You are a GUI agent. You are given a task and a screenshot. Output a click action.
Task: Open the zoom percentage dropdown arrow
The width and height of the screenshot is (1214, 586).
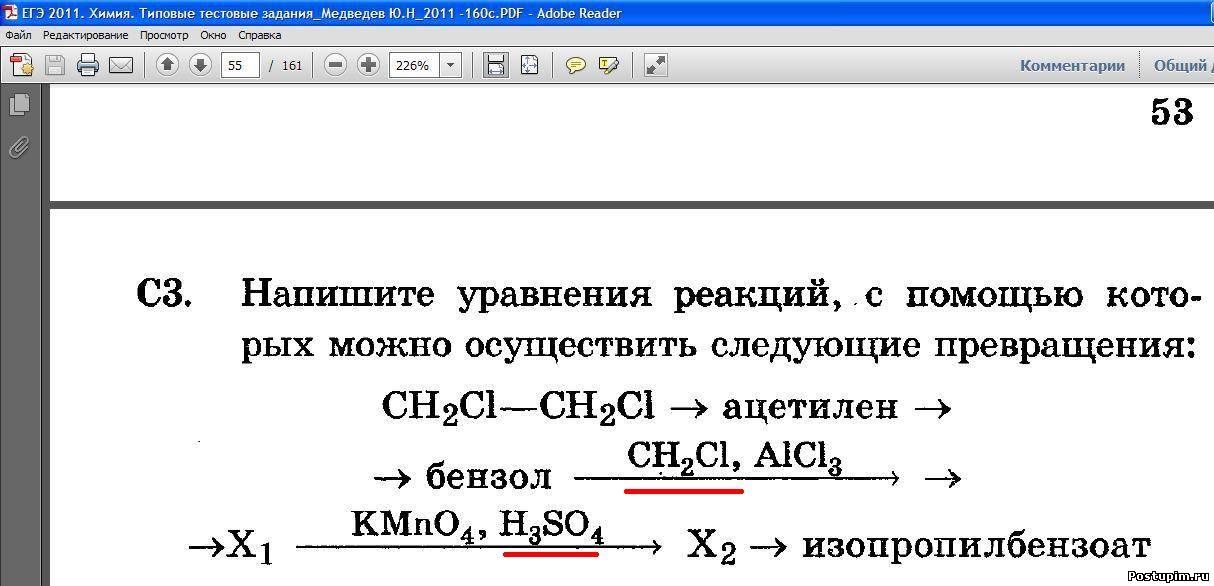click(x=451, y=65)
